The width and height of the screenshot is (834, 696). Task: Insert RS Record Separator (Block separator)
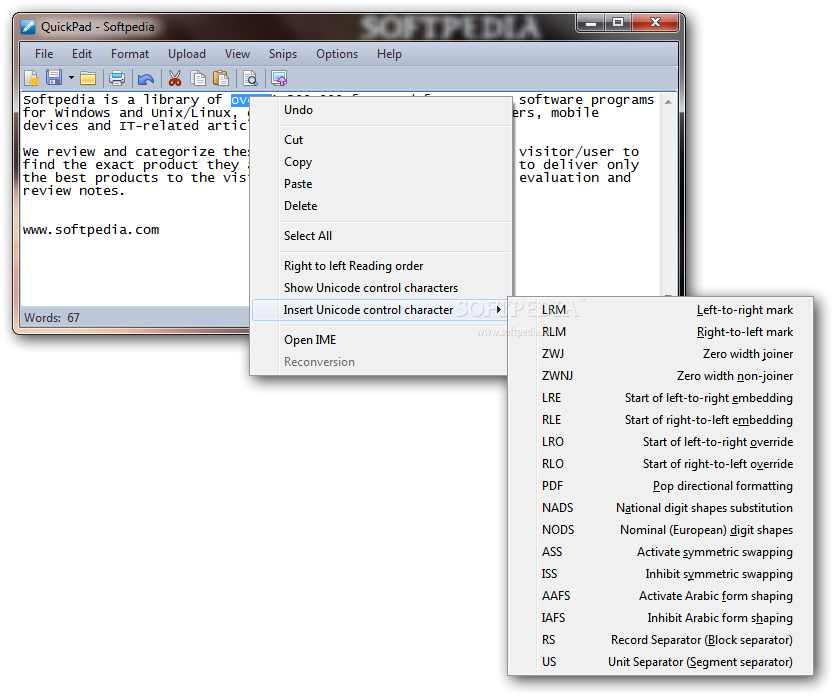click(x=660, y=640)
